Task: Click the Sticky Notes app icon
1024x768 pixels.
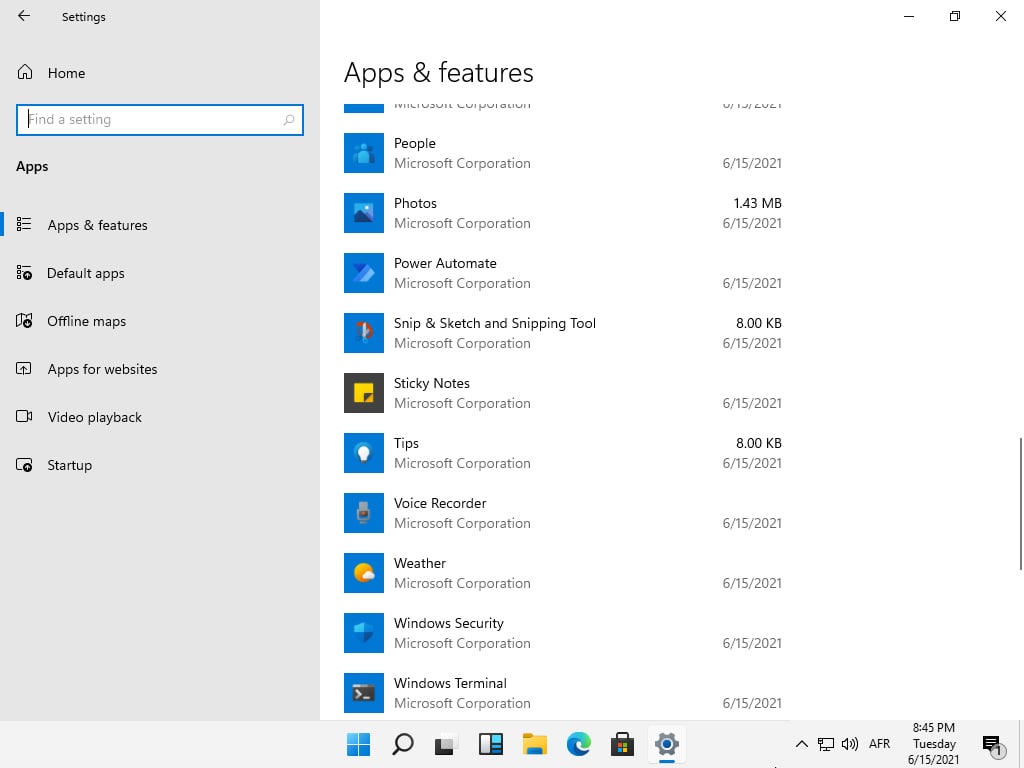Action: 364,393
